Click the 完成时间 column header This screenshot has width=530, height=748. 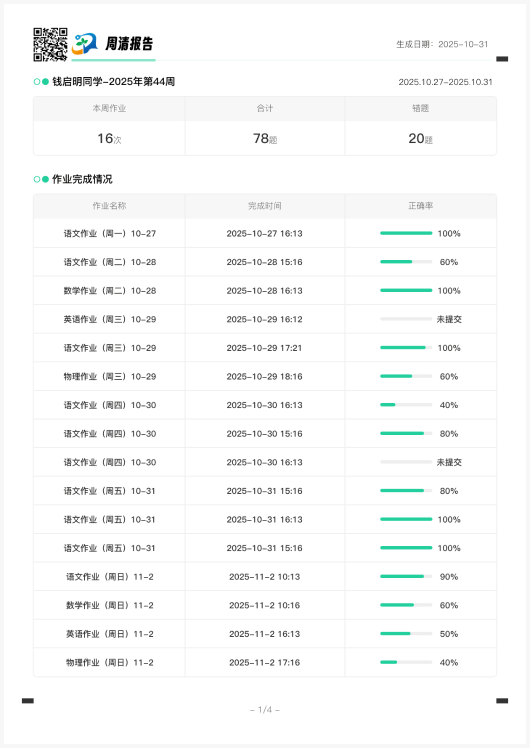click(265, 206)
